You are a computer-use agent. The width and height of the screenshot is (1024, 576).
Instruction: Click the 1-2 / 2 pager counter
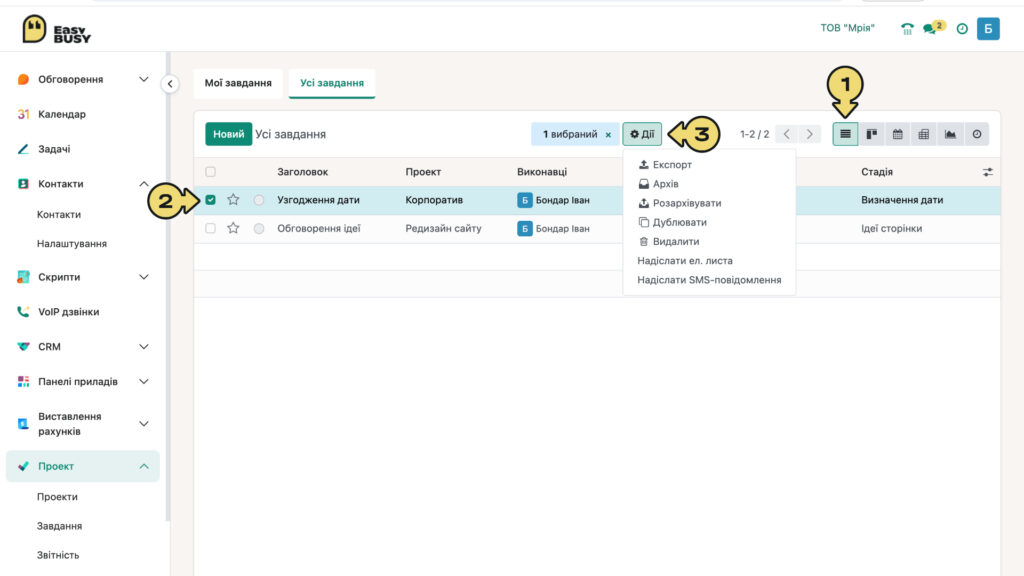coord(754,134)
